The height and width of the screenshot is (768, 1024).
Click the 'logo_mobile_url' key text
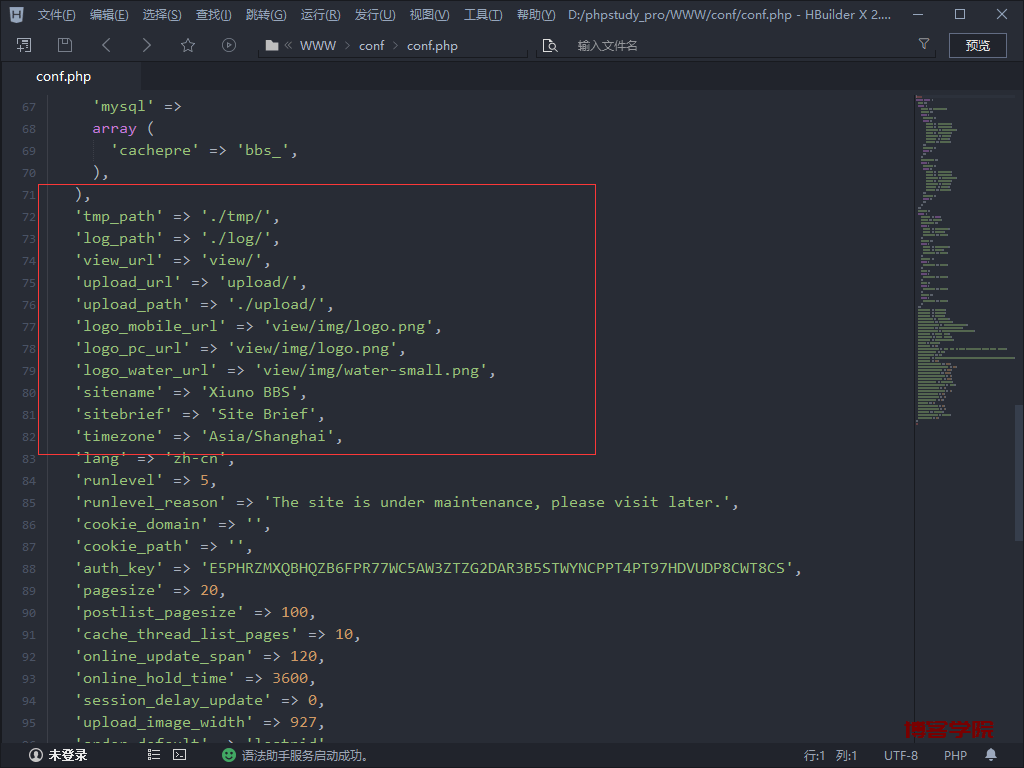click(150, 326)
